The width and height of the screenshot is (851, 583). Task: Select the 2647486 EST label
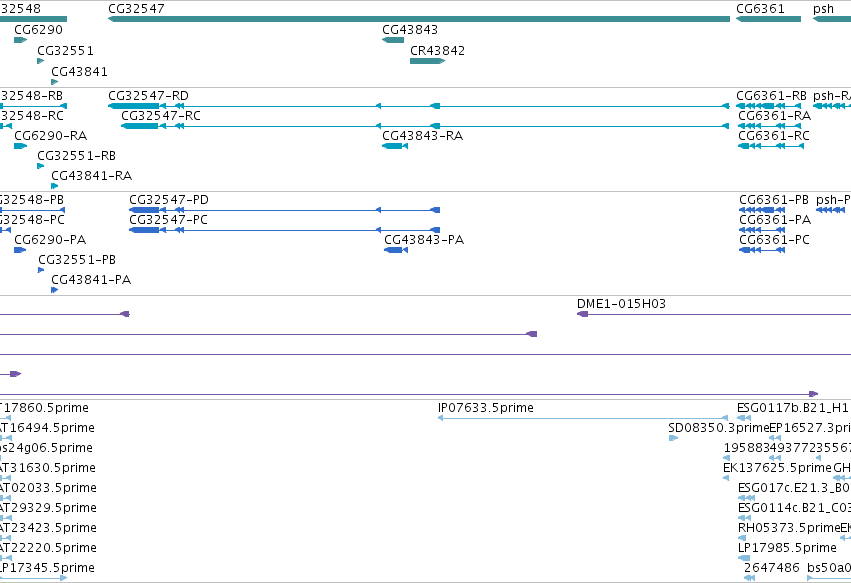(771, 568)
